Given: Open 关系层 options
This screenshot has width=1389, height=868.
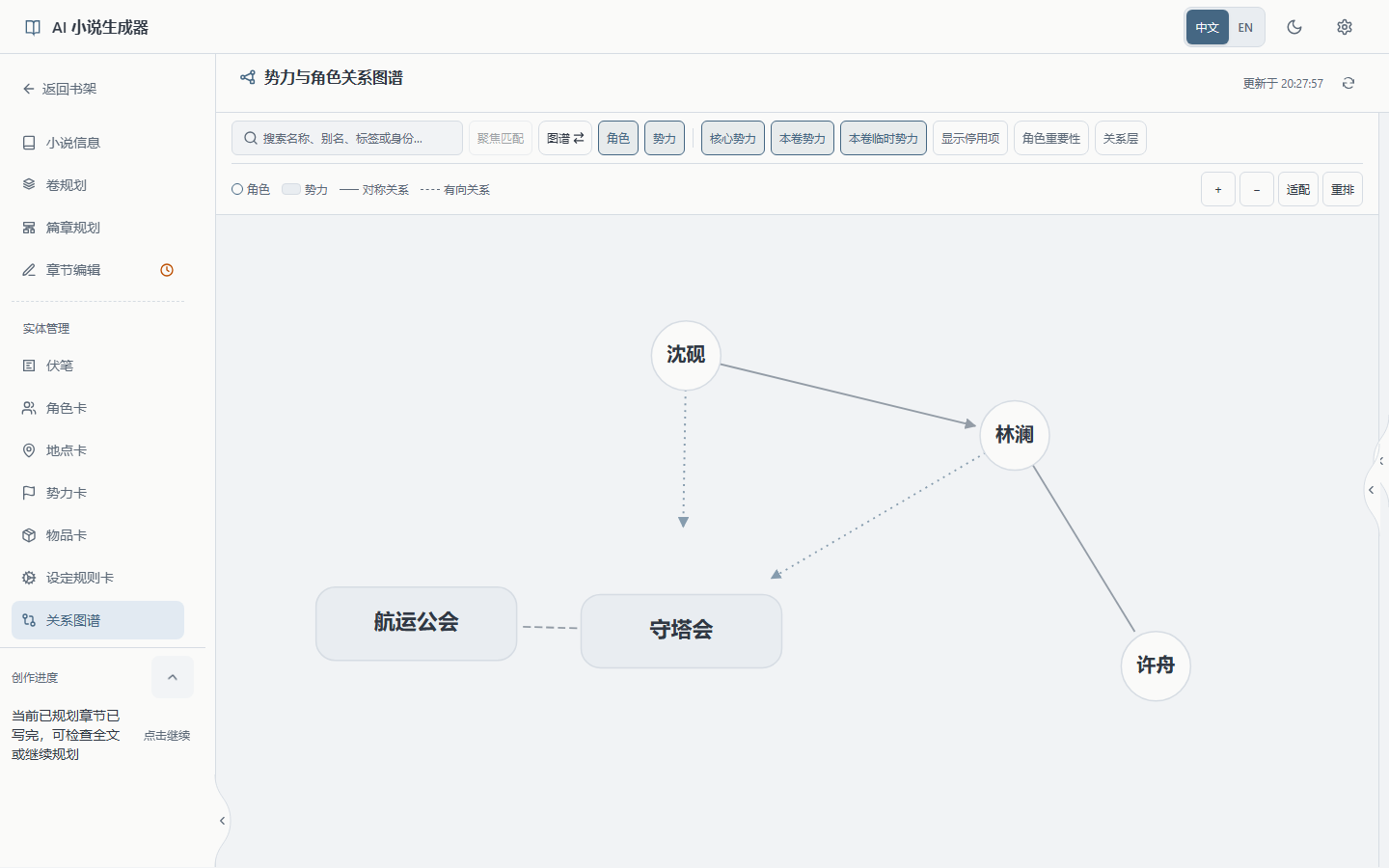Looking at the screenshot, I should point(1121,138).
